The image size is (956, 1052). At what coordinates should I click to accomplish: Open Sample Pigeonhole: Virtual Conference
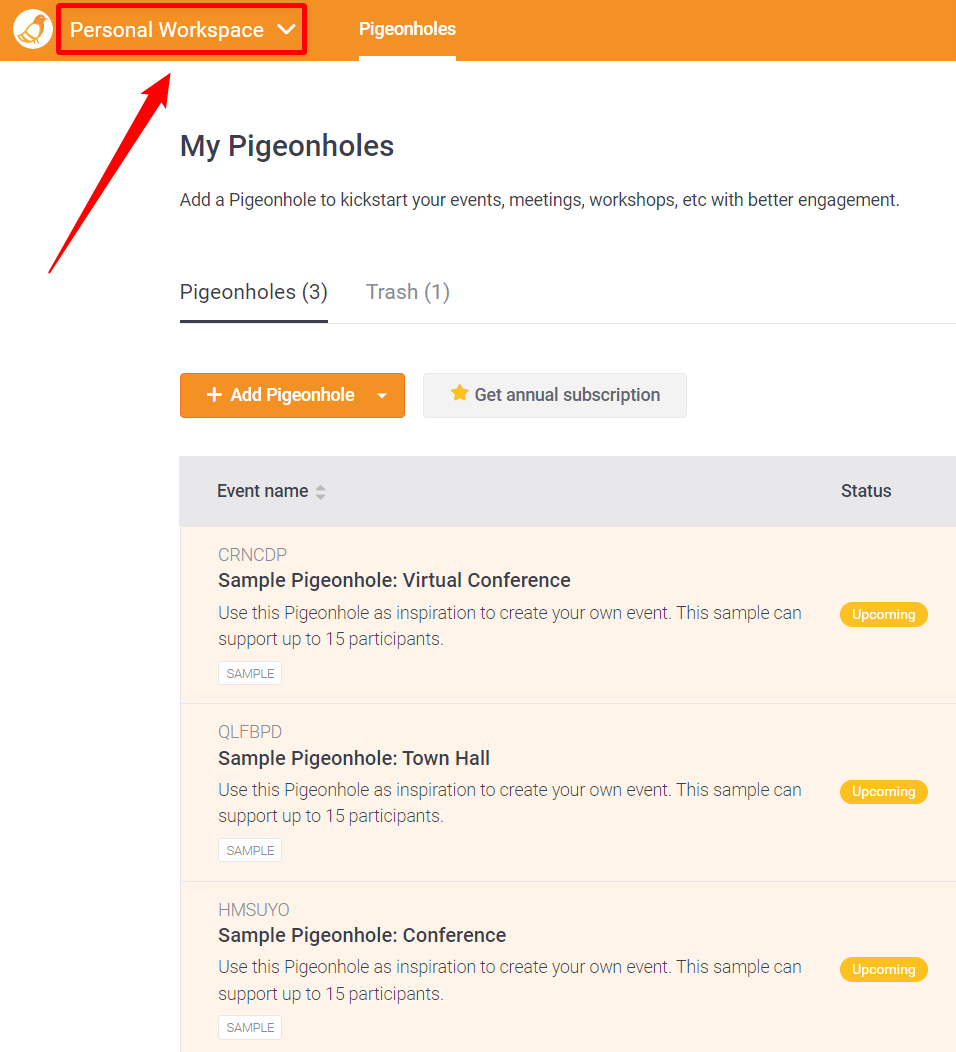click(x=394, y=580)
